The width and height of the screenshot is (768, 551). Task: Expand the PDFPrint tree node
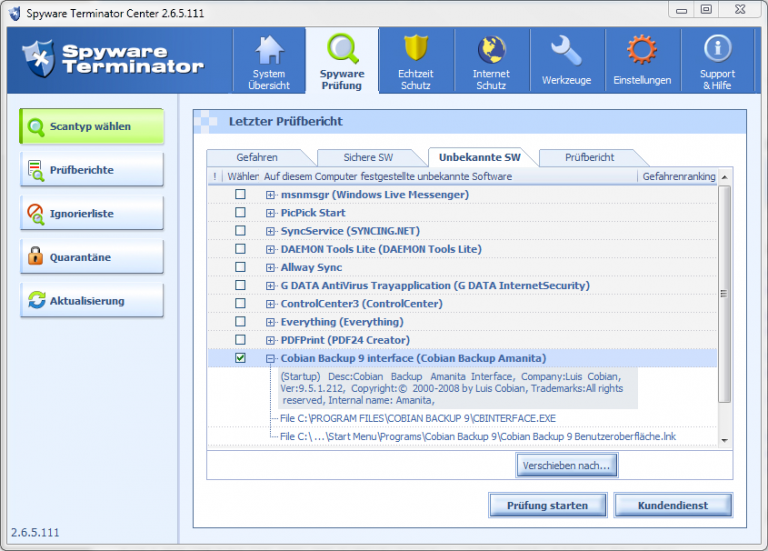point(270,340)
